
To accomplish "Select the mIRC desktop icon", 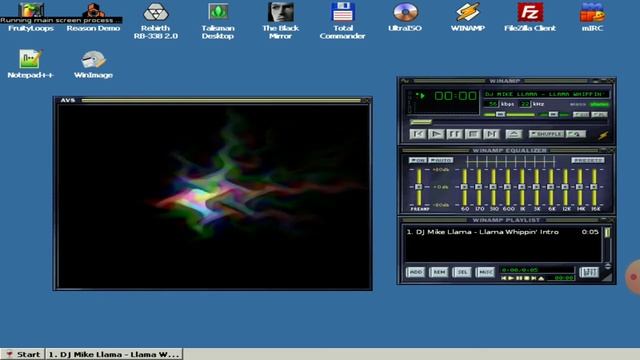I will tap(592, 16).
